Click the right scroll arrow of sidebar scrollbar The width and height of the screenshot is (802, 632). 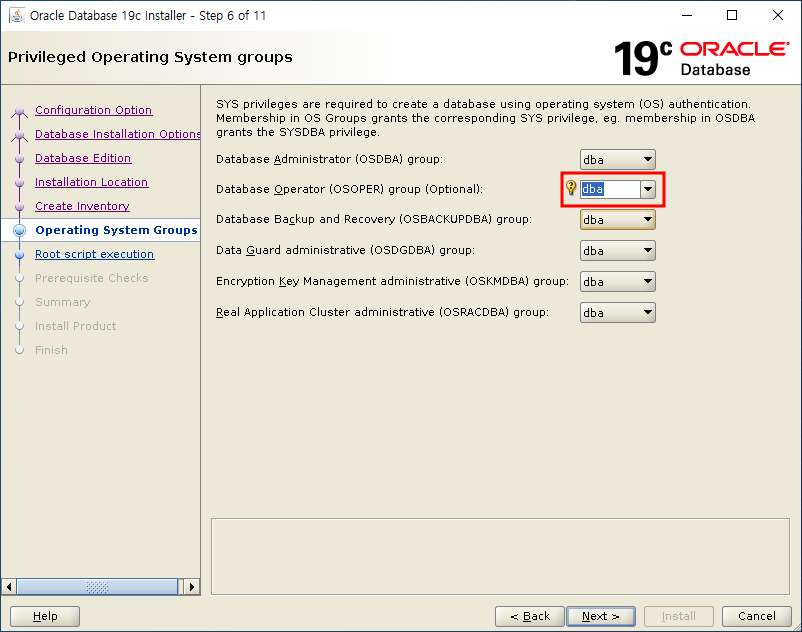click(192, 586)
